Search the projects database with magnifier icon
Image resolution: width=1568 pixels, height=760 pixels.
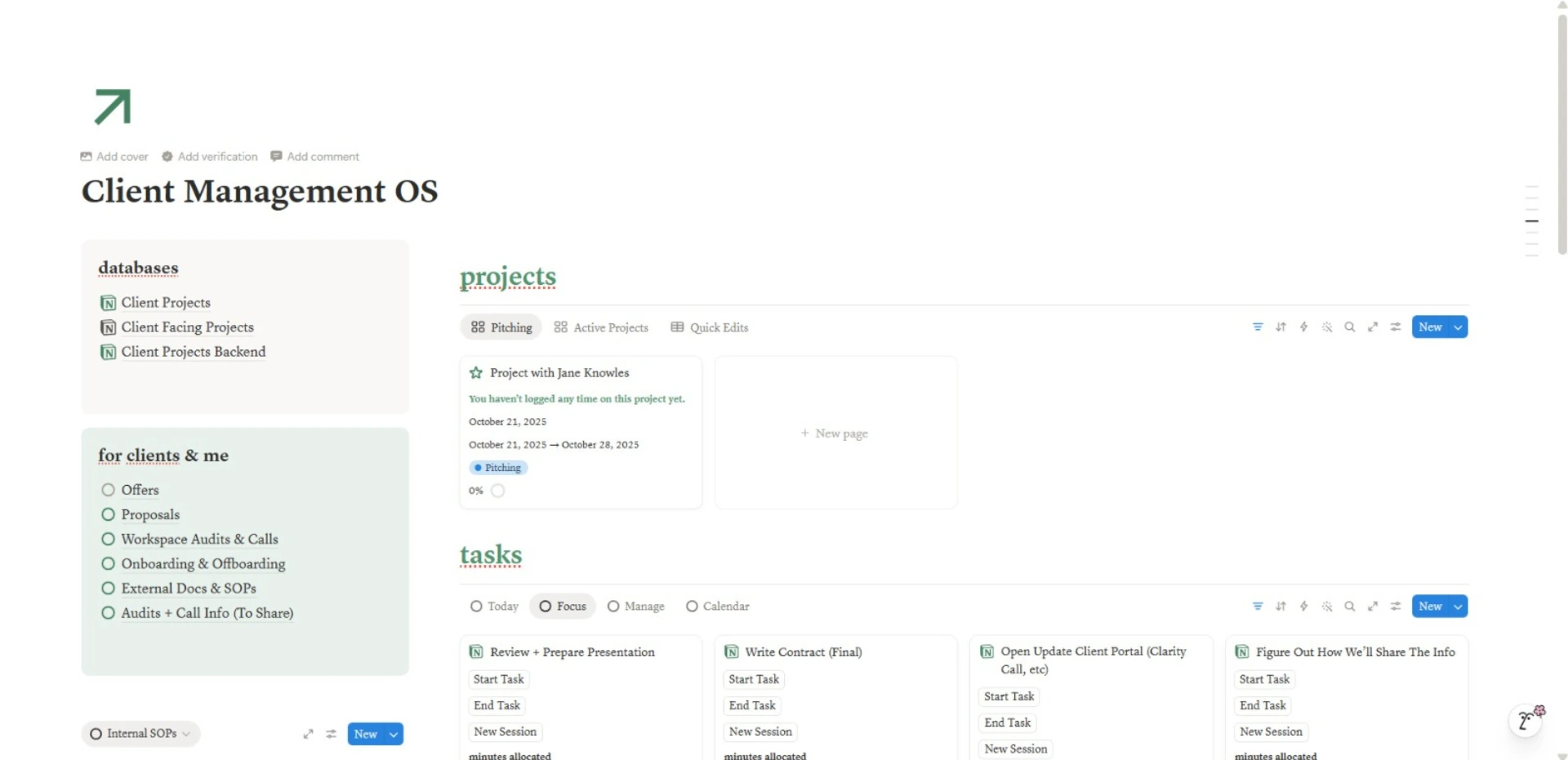click(x=1350, y=327)
